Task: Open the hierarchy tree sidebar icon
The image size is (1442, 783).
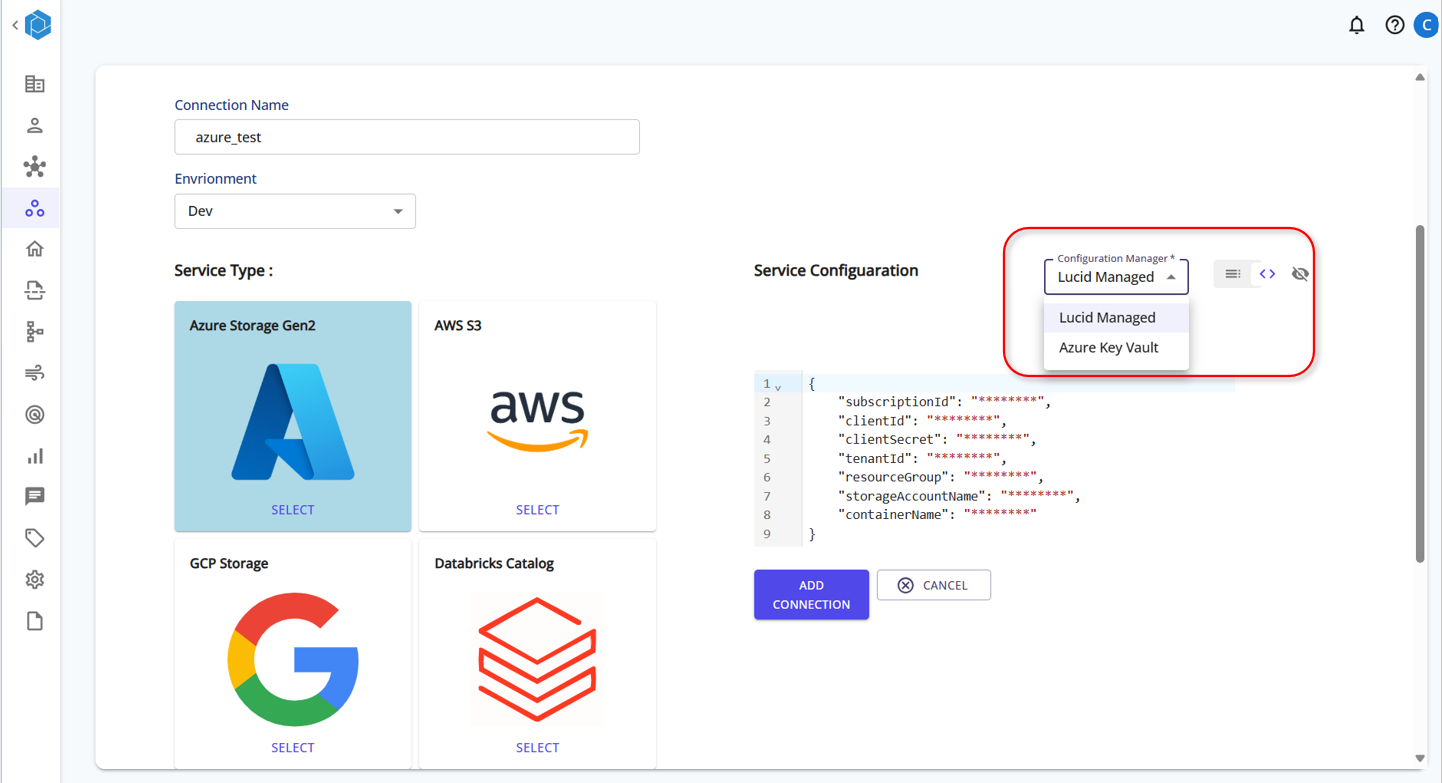Action: [35, 332]
